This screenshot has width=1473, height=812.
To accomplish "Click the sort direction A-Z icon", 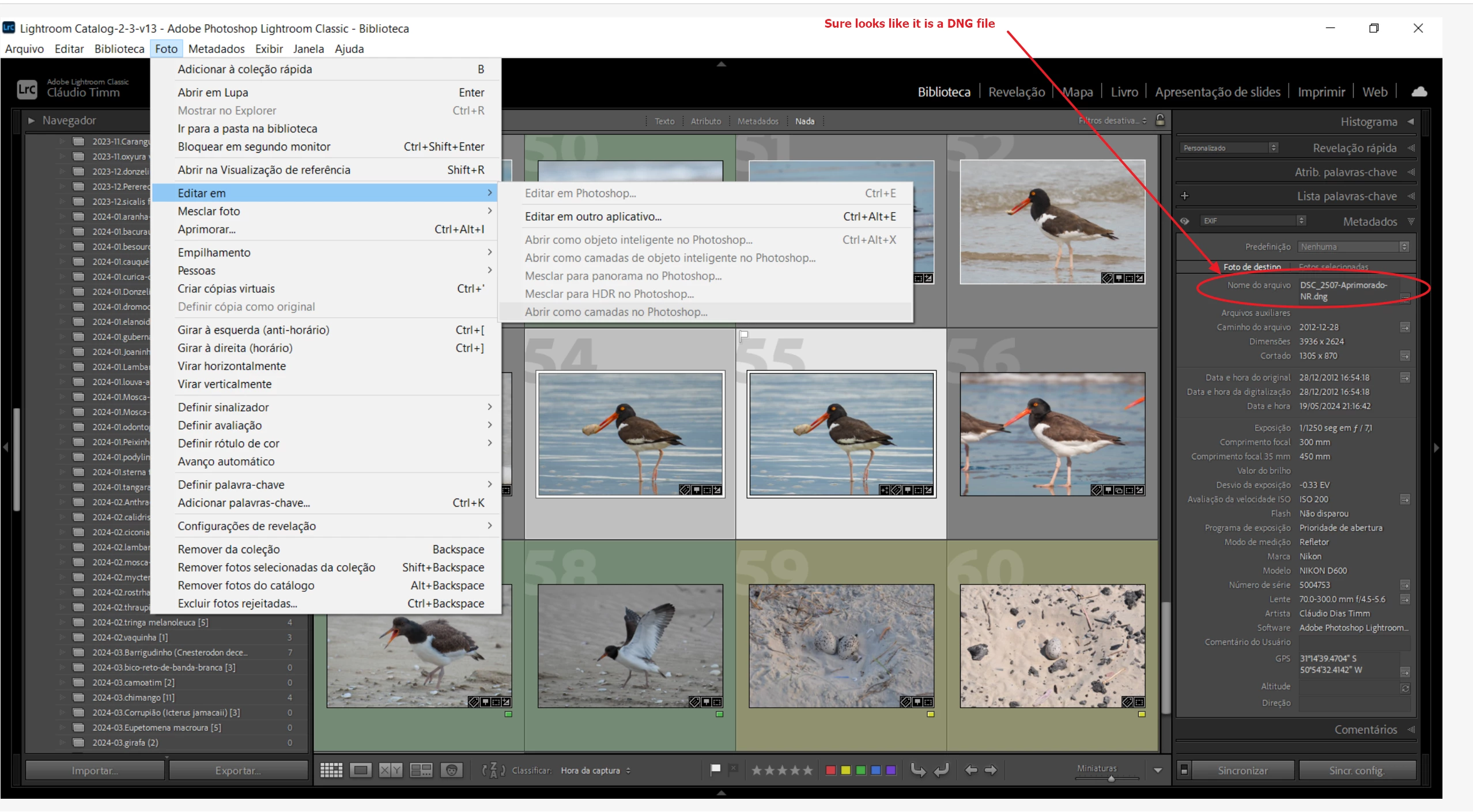I will coord(493,771).
